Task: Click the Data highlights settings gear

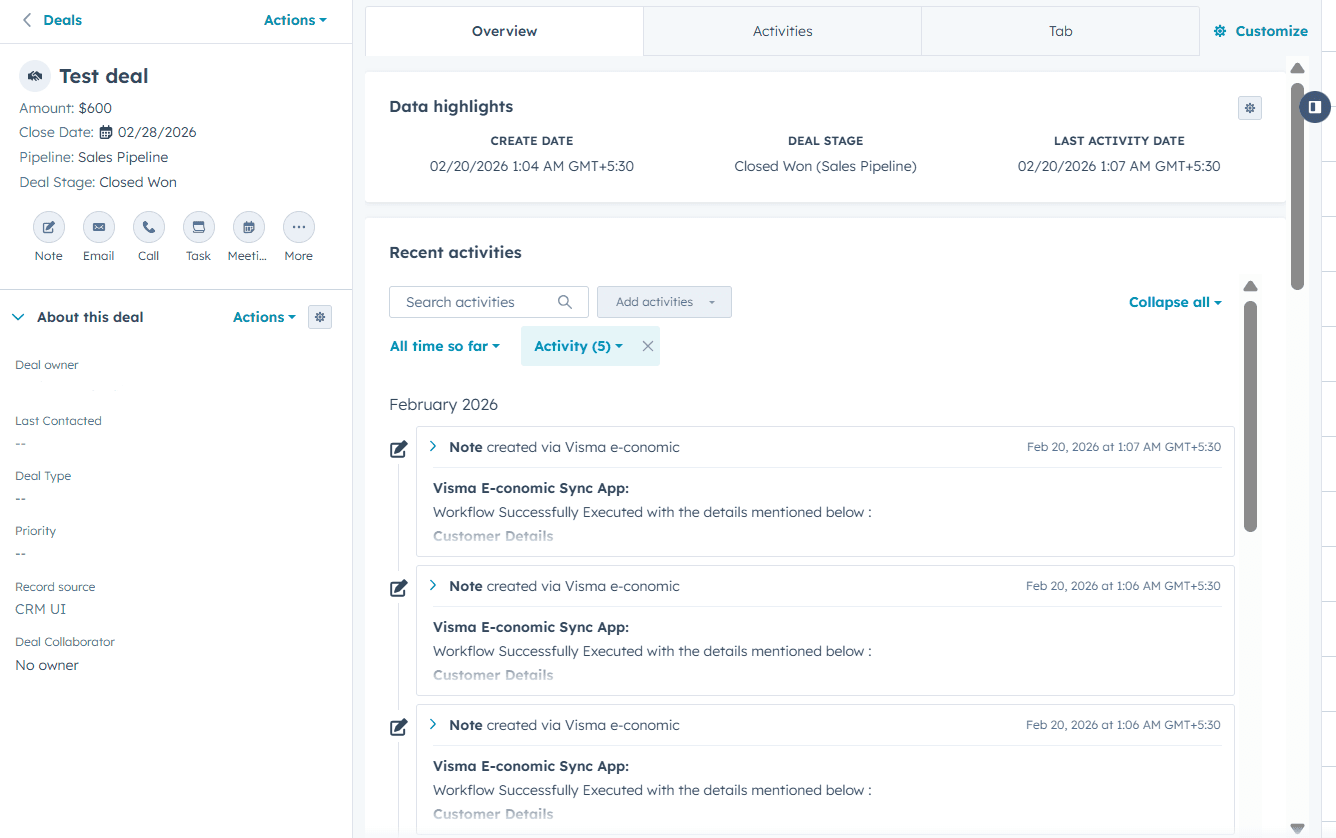Action: (1249, 107)
